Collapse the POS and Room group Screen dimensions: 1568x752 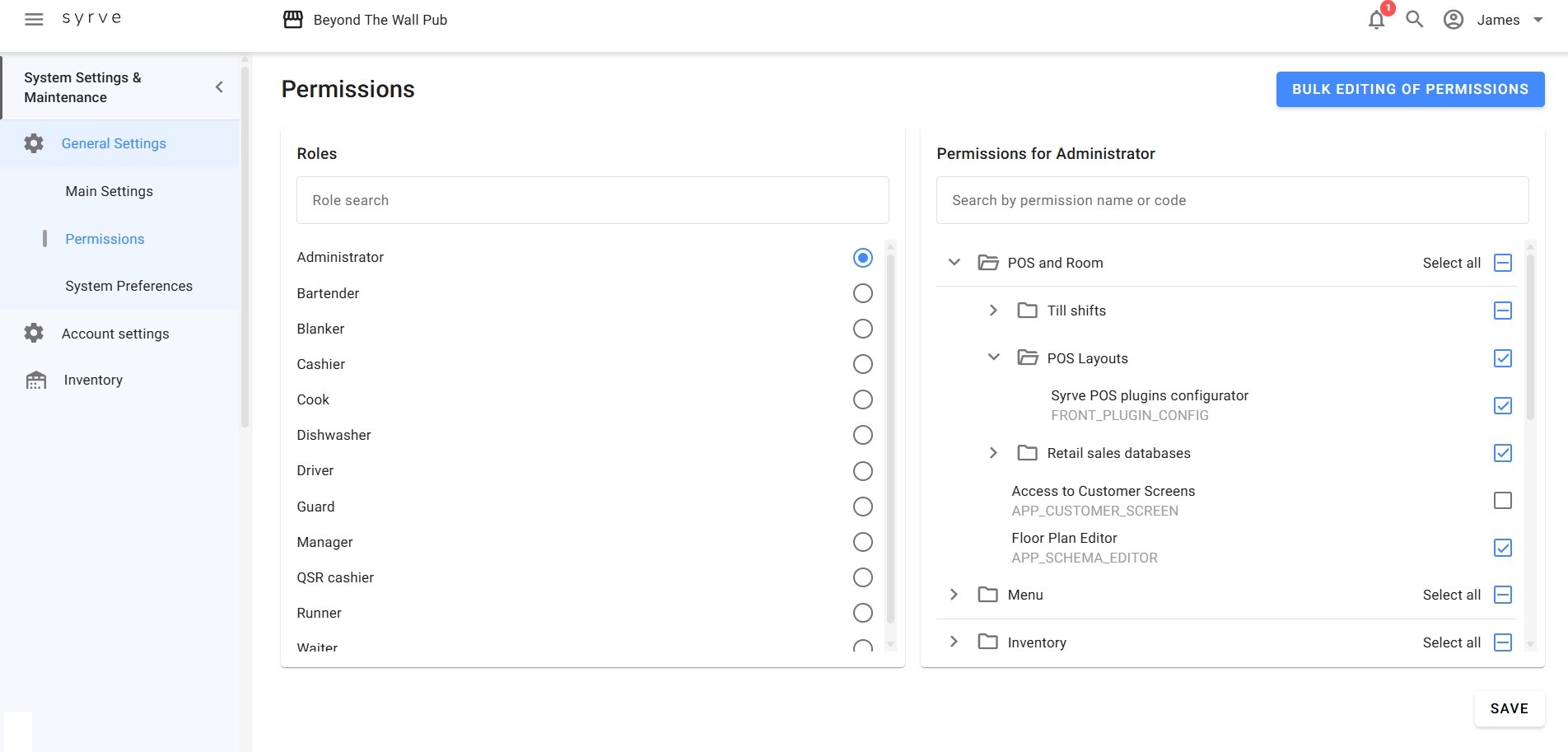[954, 263]
